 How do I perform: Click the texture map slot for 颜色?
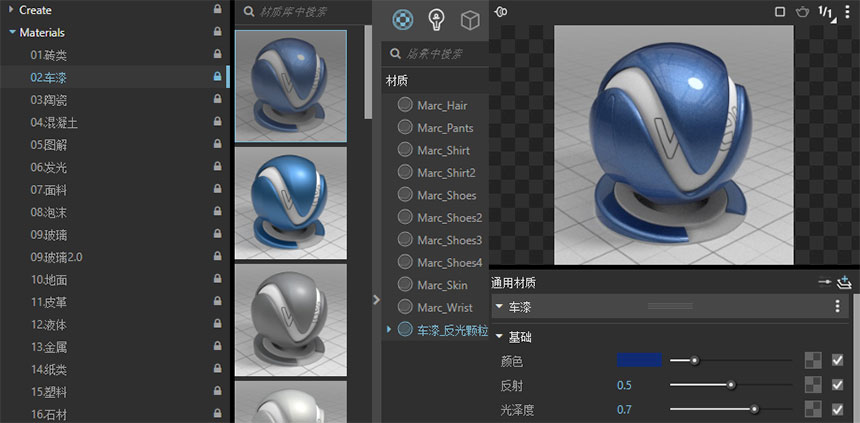pos(813,360)
